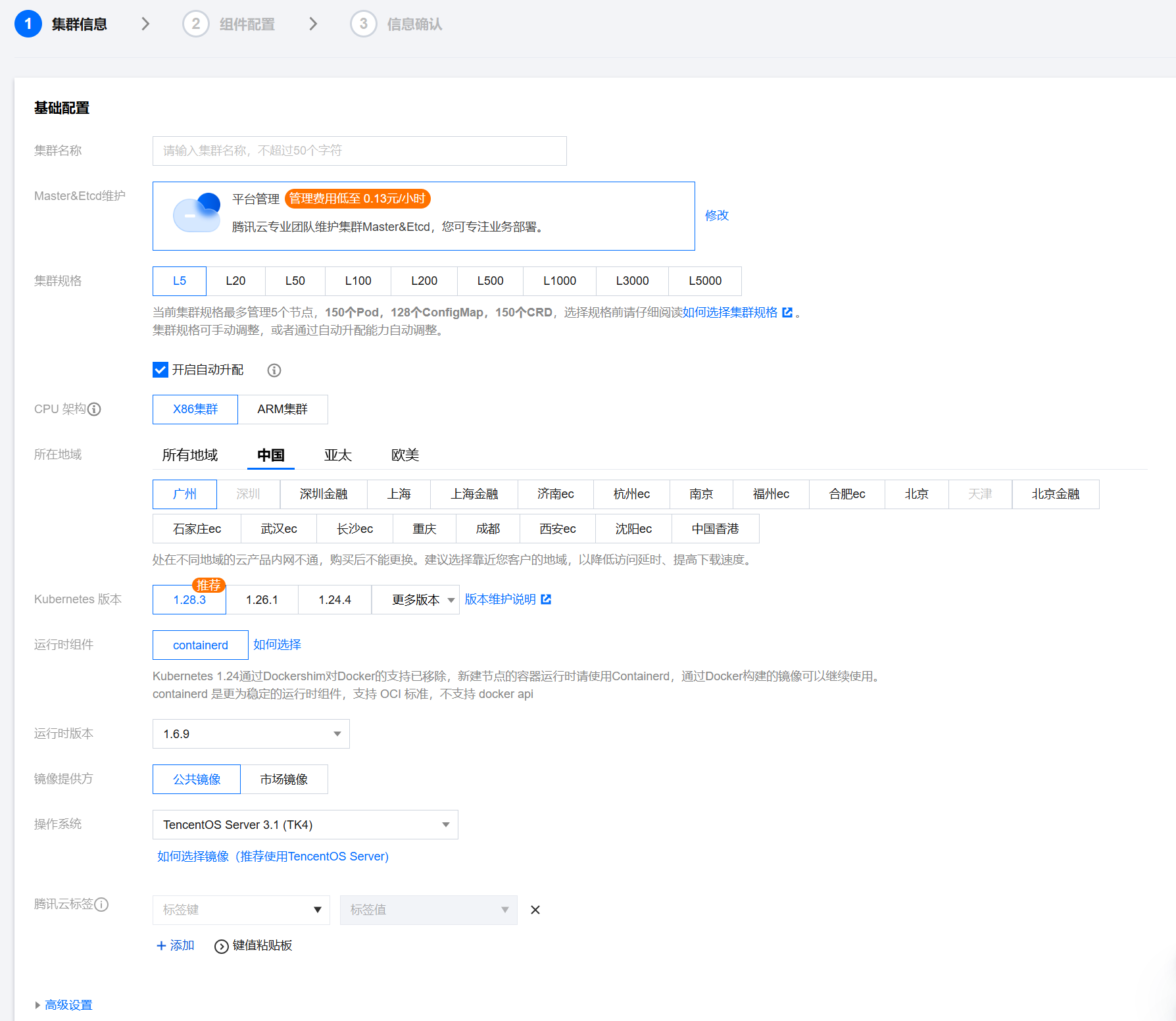
Task: Click the 腾讯云标签 info icon
Action: coord(101,905)
